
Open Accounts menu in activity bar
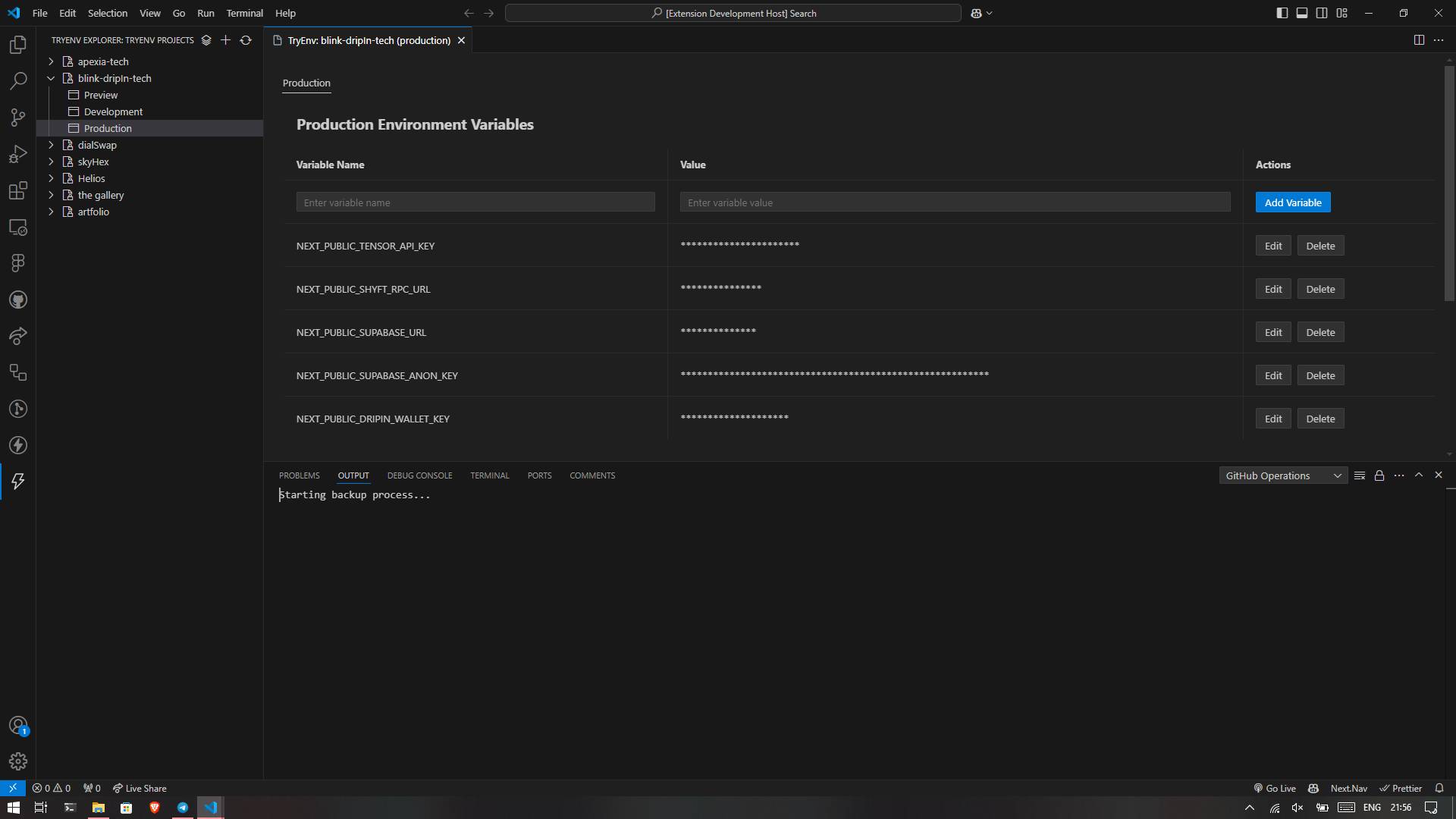point(18,726)
